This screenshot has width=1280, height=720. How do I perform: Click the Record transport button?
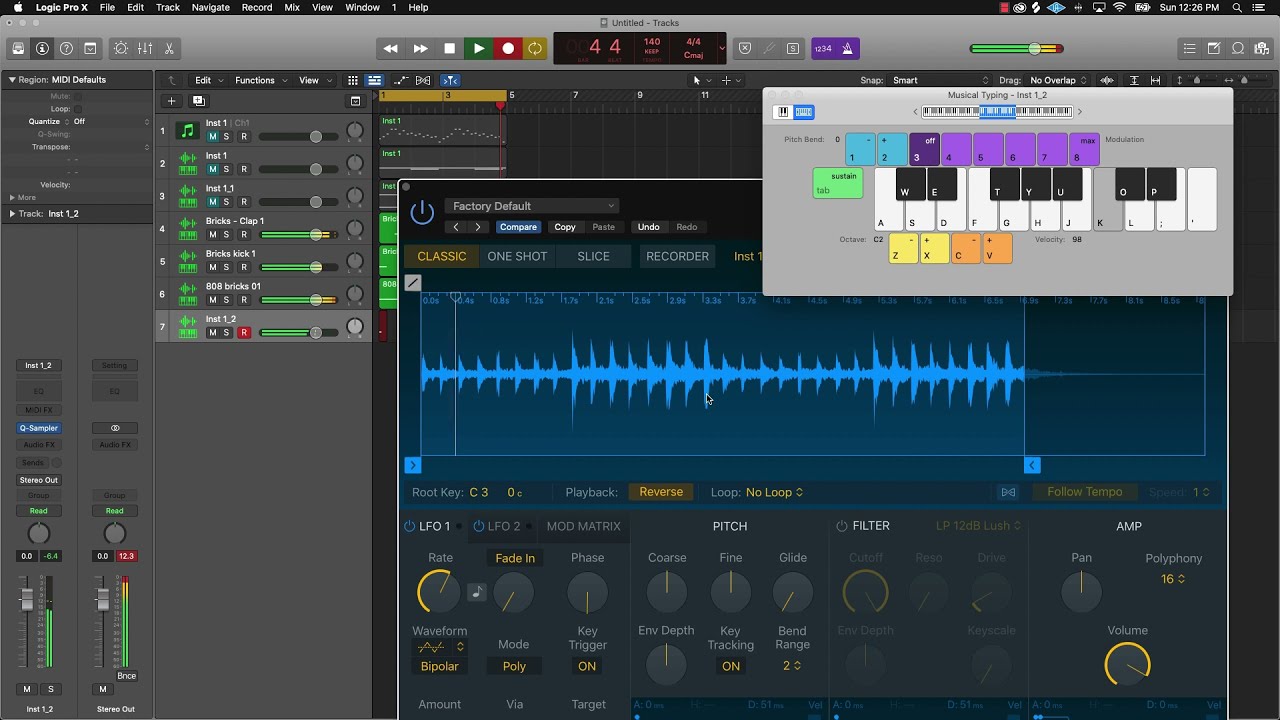click(x=508, y=48)
